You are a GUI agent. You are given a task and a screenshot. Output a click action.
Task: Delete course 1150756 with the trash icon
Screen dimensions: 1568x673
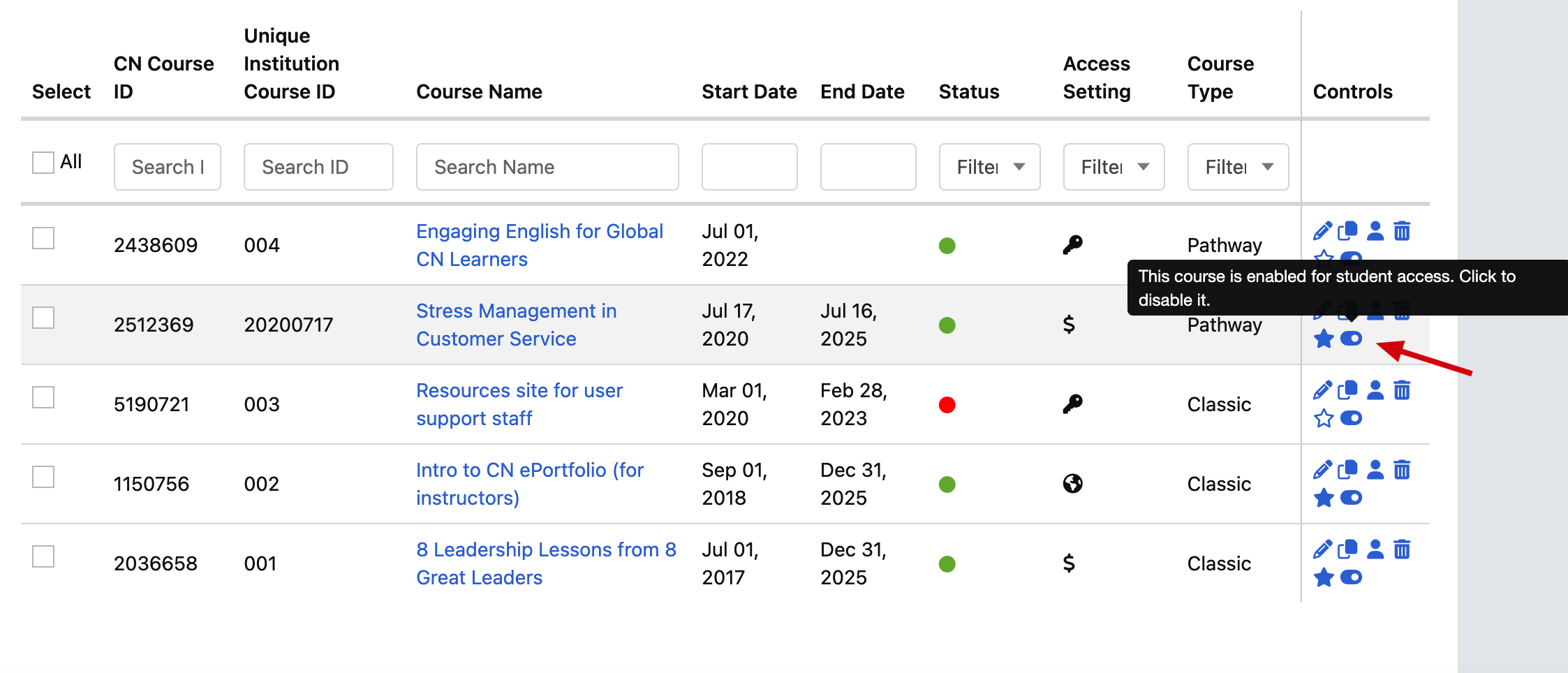[x=1402, y=470]
